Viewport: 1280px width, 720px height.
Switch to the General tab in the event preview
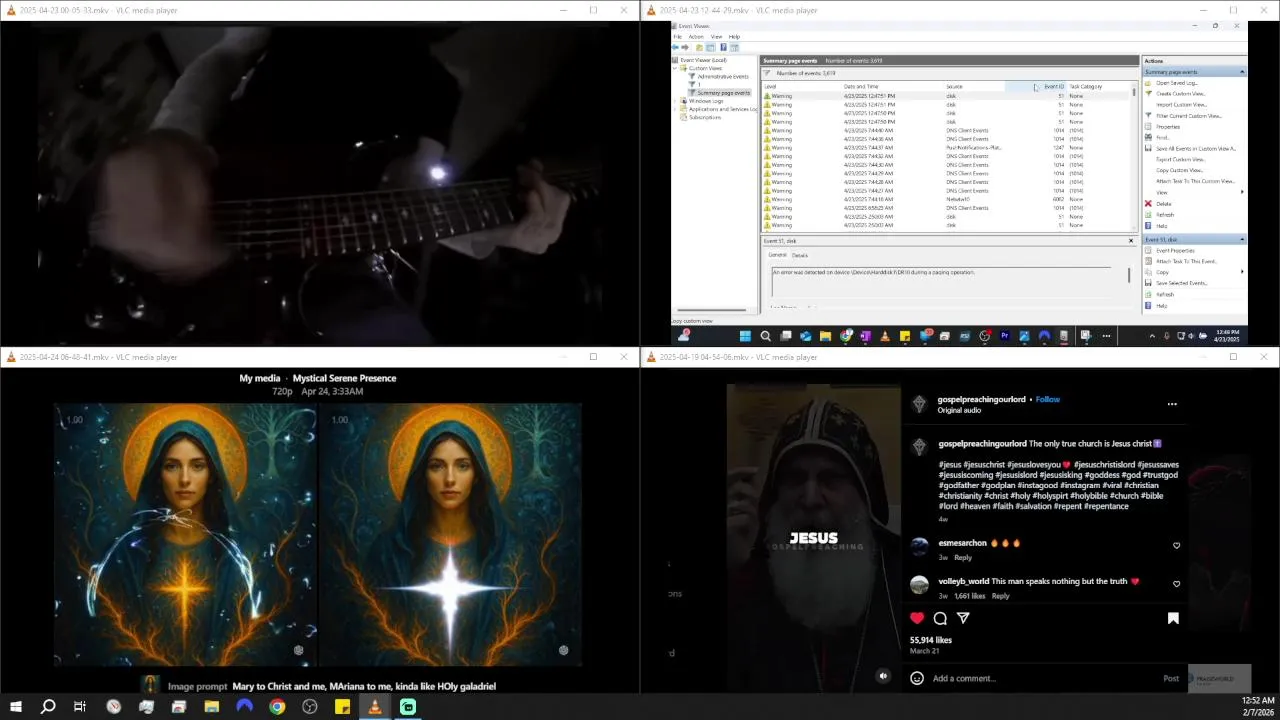777,255
